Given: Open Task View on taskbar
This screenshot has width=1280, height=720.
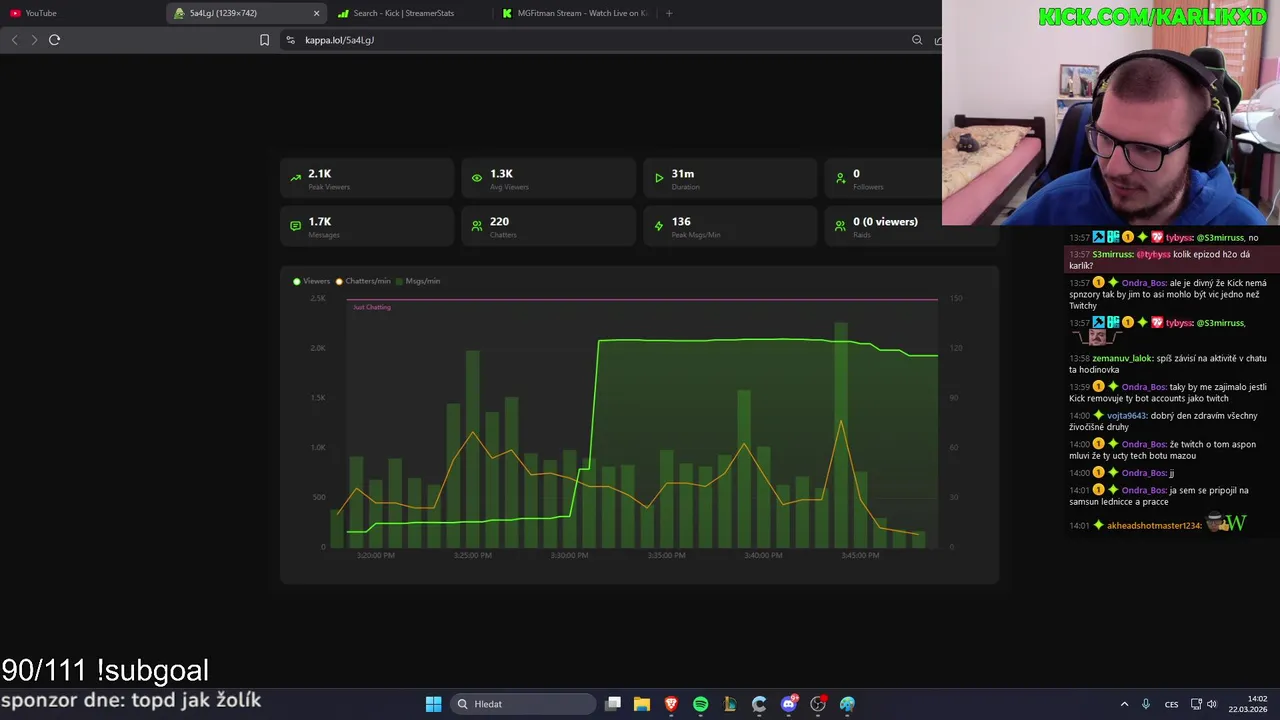Looking at the screenshot, I should 613,704.
